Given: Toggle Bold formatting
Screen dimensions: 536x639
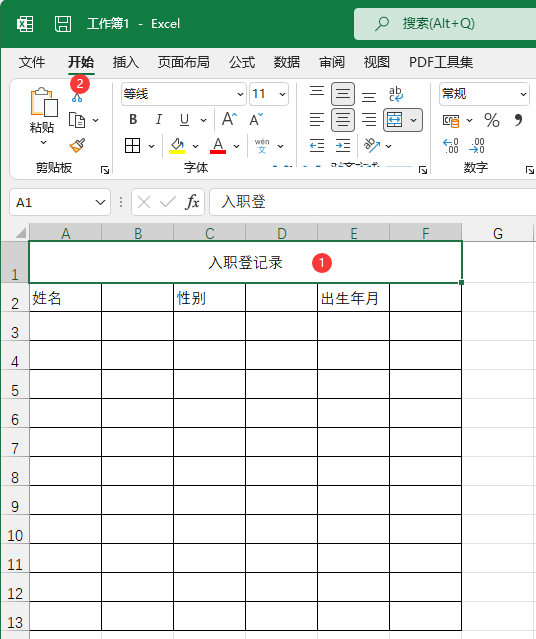Looking at the screenshot, I should pos(133,119).
